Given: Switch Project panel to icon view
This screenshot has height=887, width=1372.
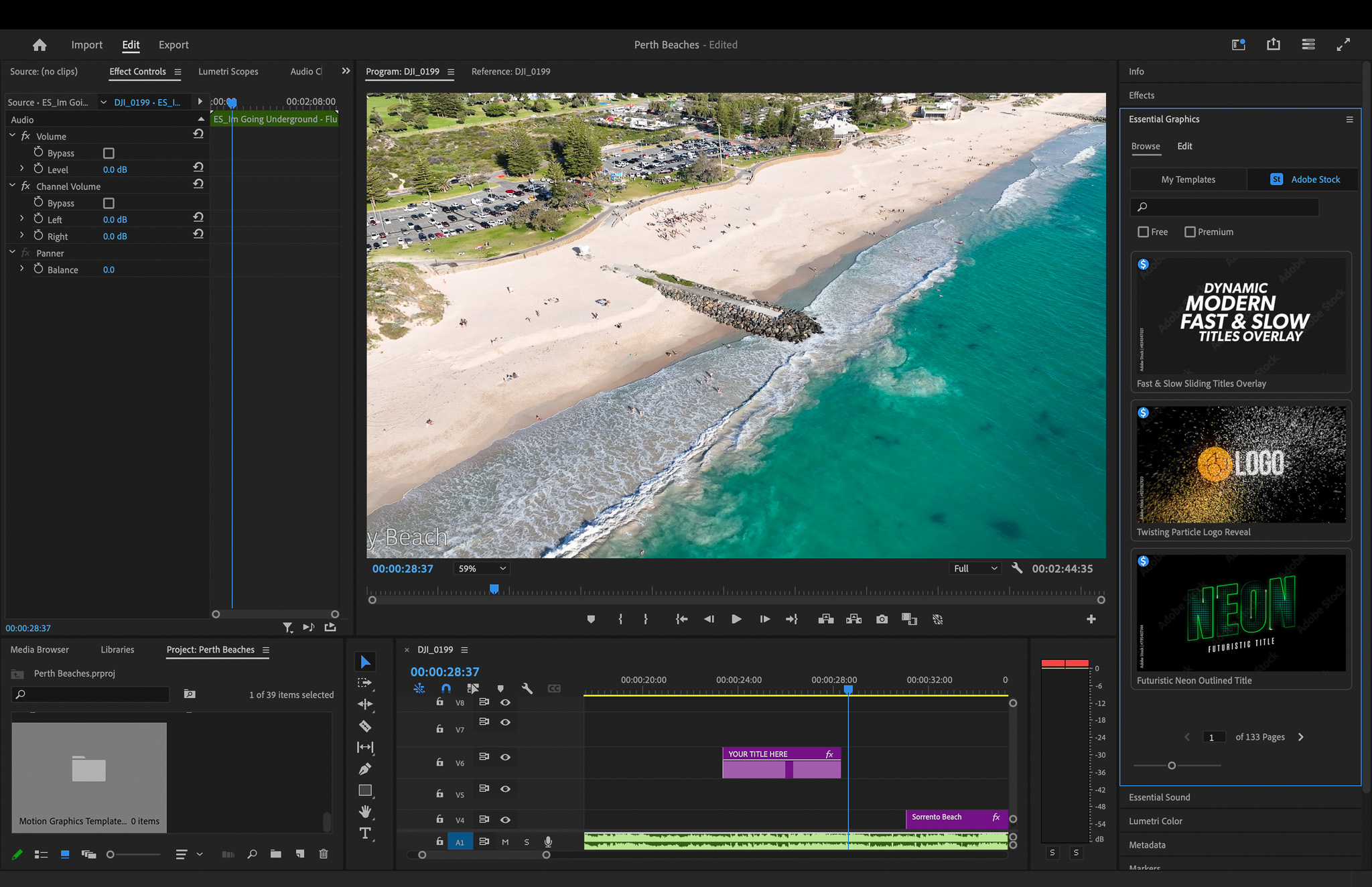Looking at the screenshot, I should click(x=65, y=854).
